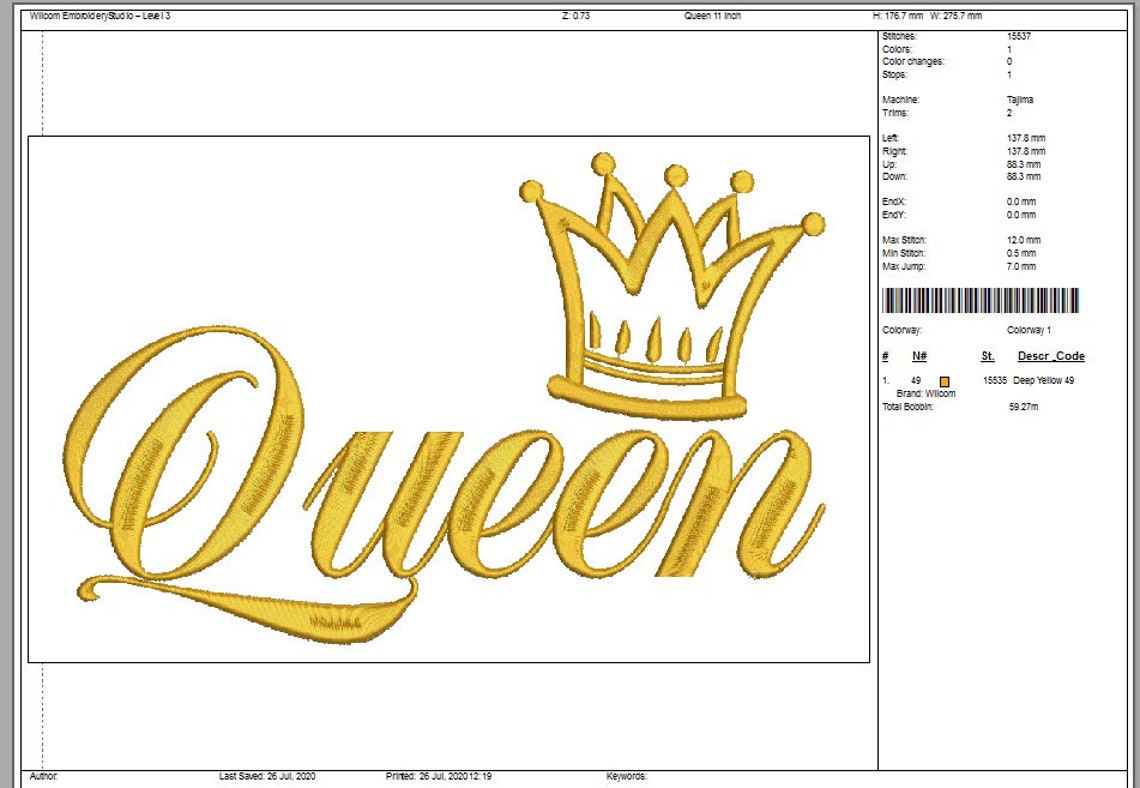Click the Max Stitch 12.0 mm value

(1025, 240)
